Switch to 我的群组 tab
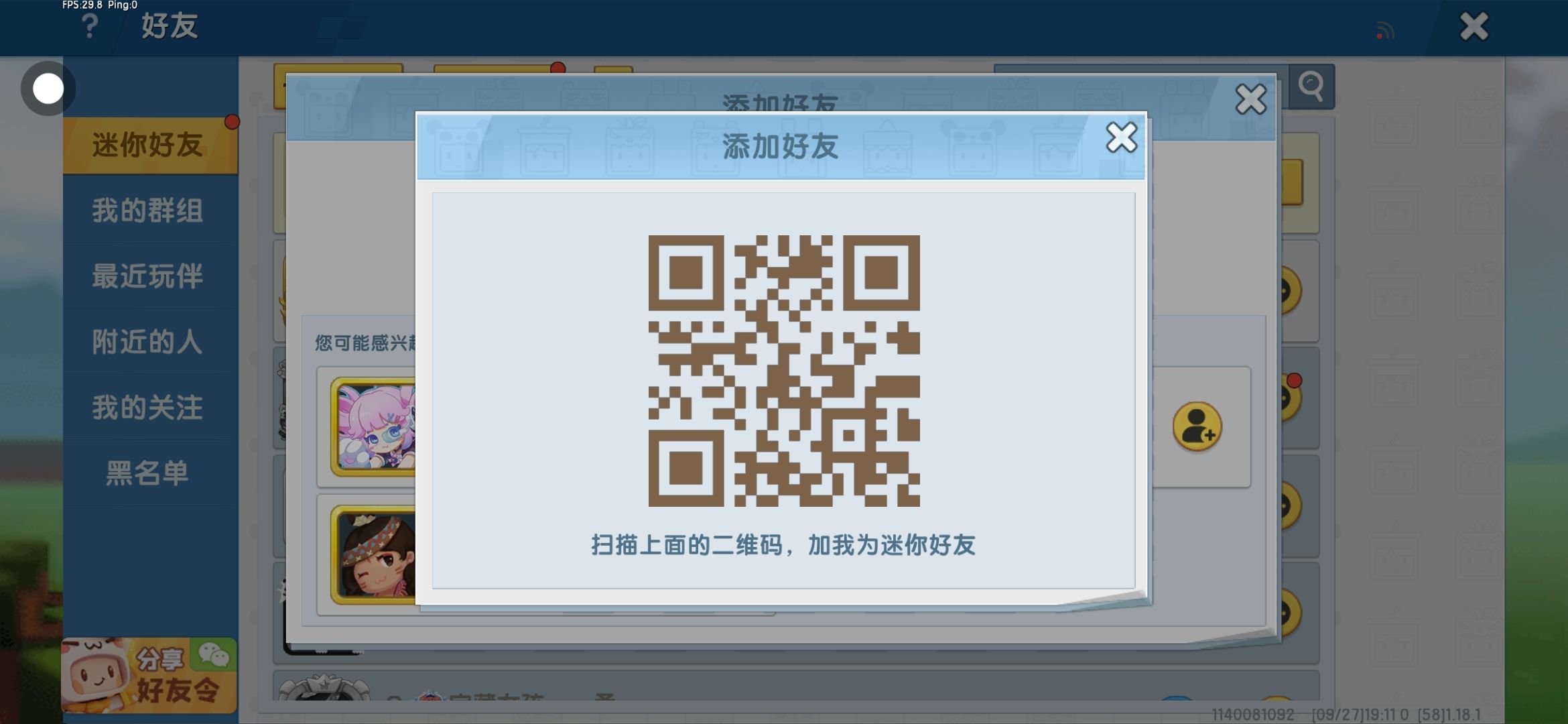 point(147,210)
